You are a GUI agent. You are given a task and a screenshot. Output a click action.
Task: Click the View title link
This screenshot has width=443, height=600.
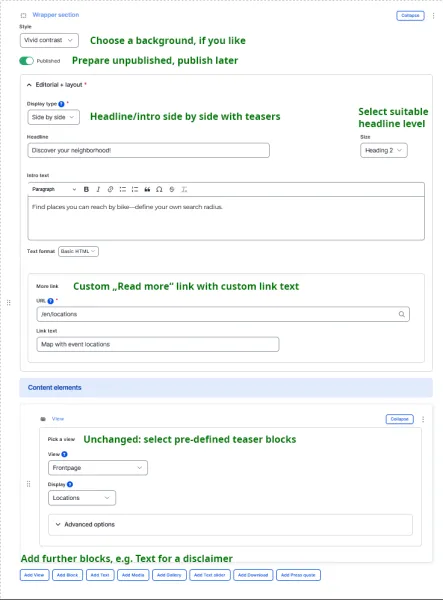point(58,419)
